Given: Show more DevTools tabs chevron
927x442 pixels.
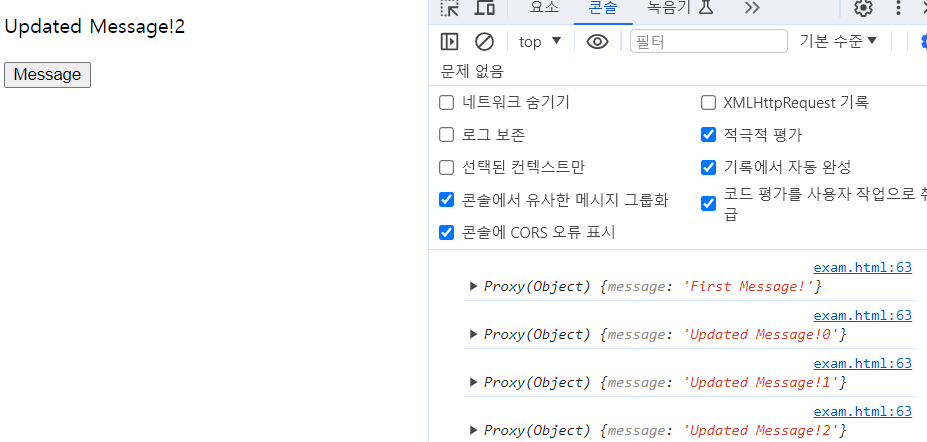Looking at the screenshot, I should [752, 8].
